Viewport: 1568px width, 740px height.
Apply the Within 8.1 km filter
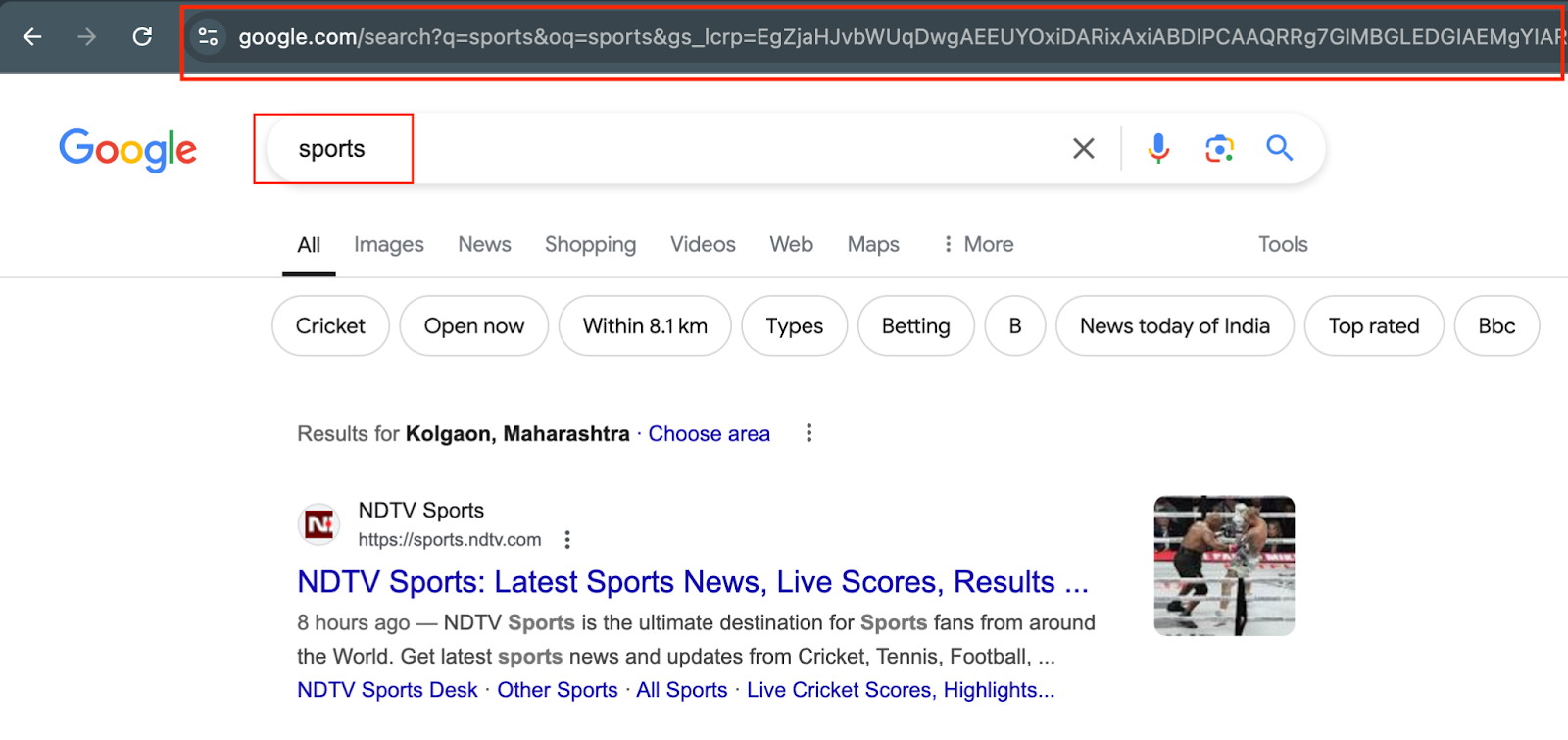(x=645, y=325)
